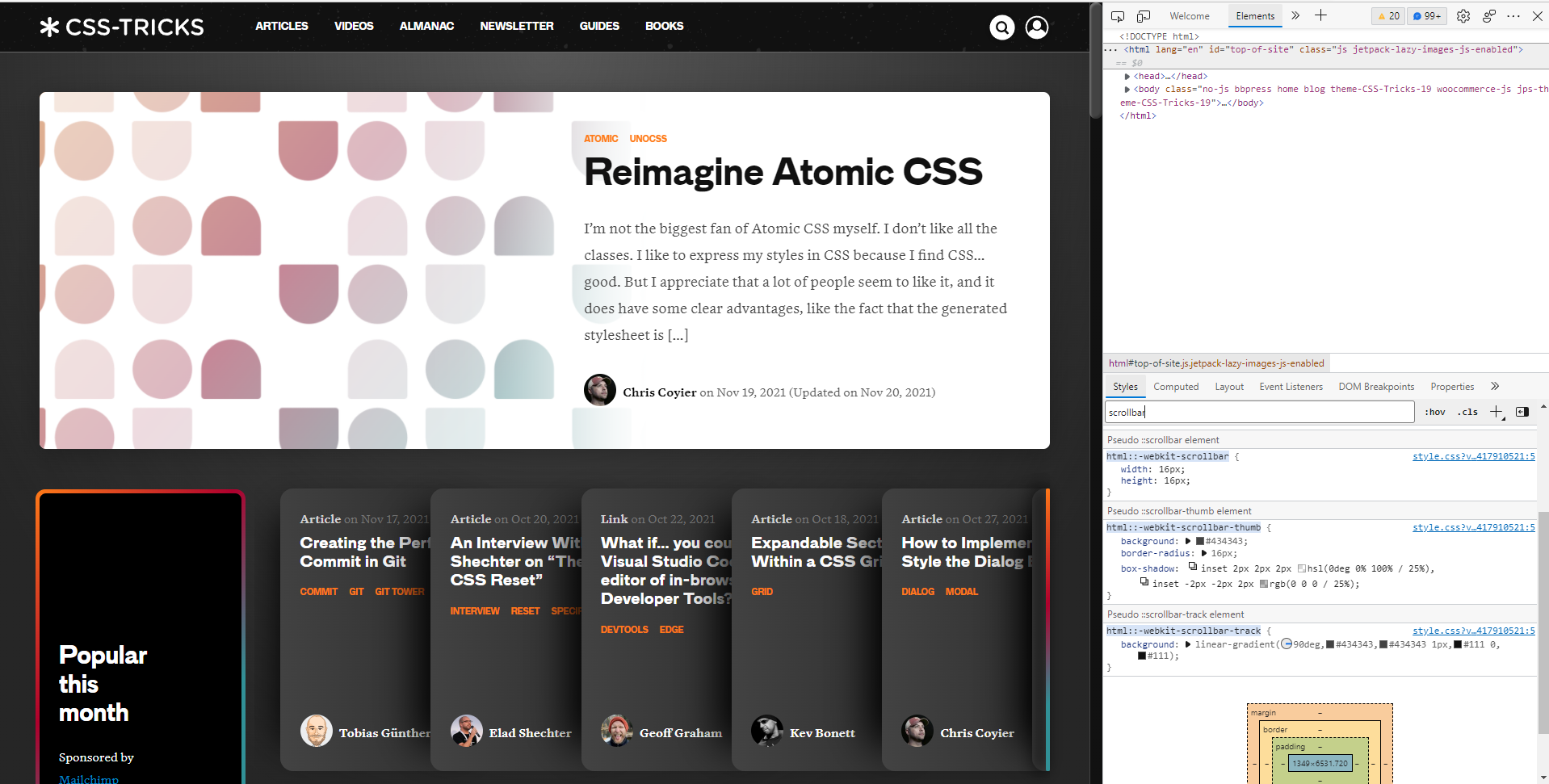Toggle element classes with .cls
The image size is (1549, 784).
pyautogui.click(x=1467, y=412)
